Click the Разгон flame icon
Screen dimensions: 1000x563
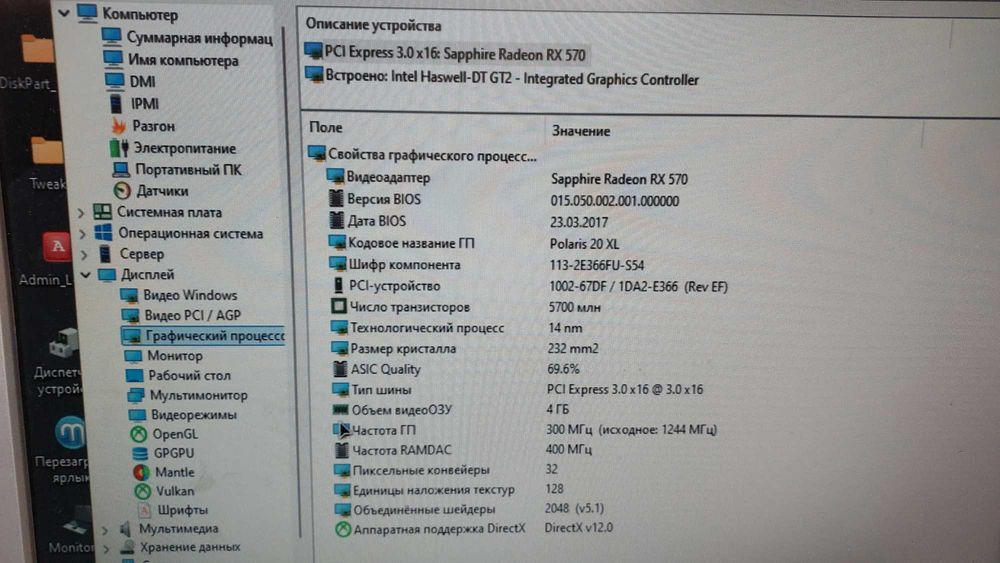point(119,126)
